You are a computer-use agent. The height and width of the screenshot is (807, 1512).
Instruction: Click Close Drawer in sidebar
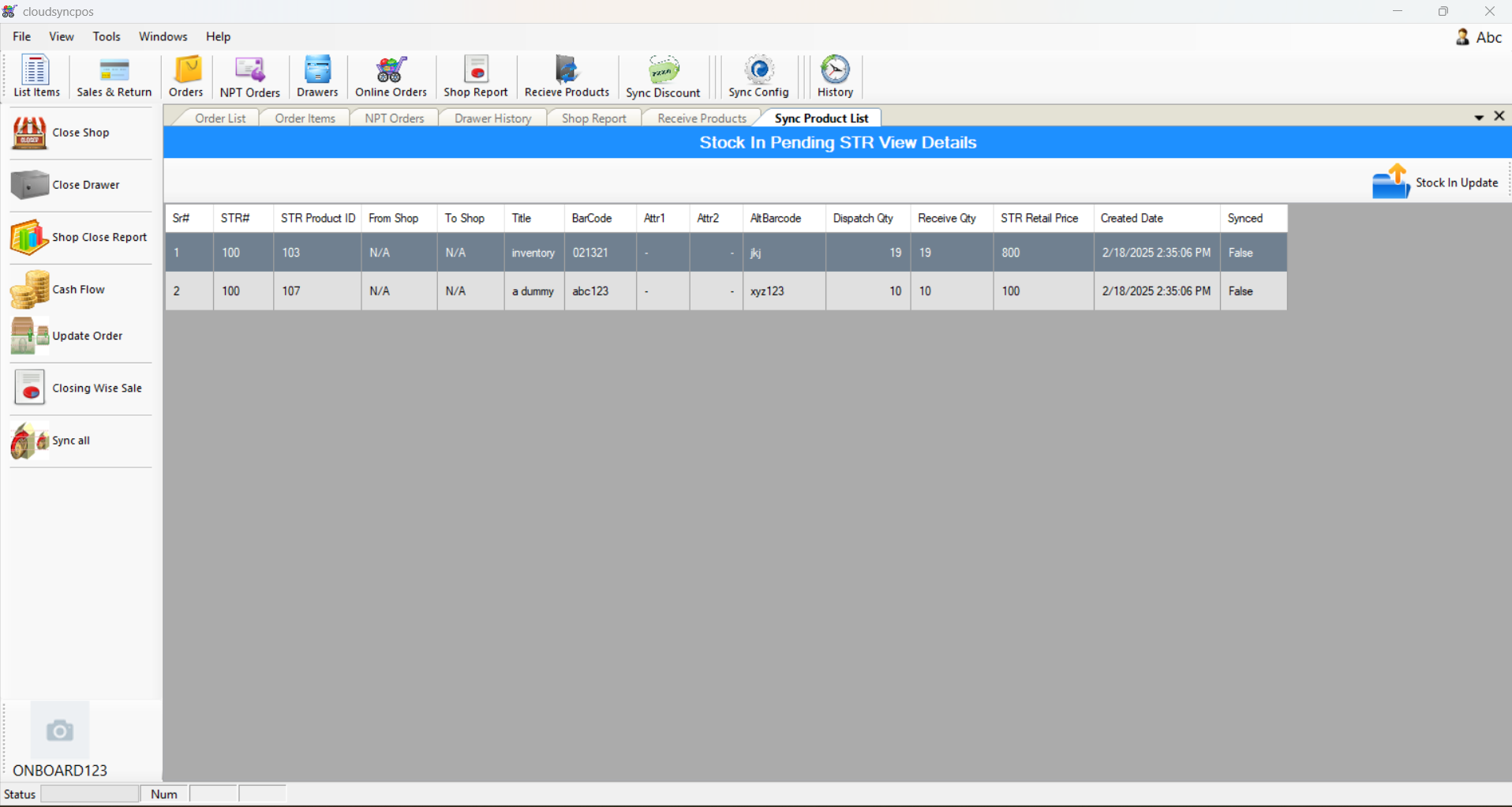coord(80,185)
